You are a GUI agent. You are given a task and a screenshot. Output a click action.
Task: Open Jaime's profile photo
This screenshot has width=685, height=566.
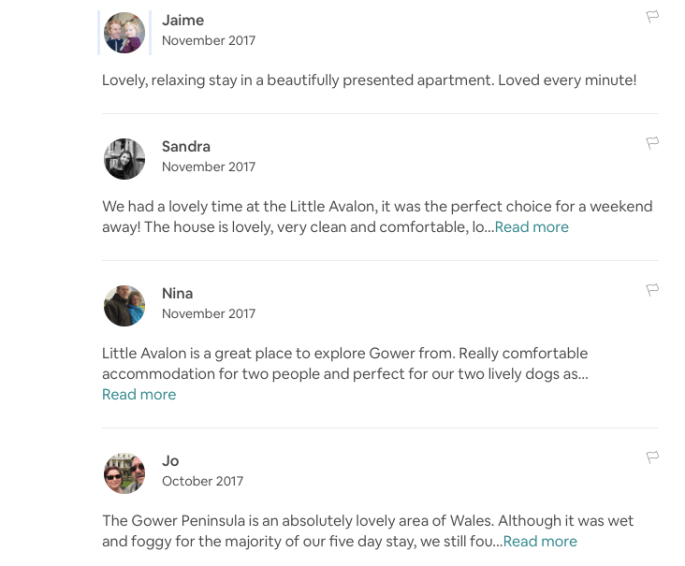point(124,32)
